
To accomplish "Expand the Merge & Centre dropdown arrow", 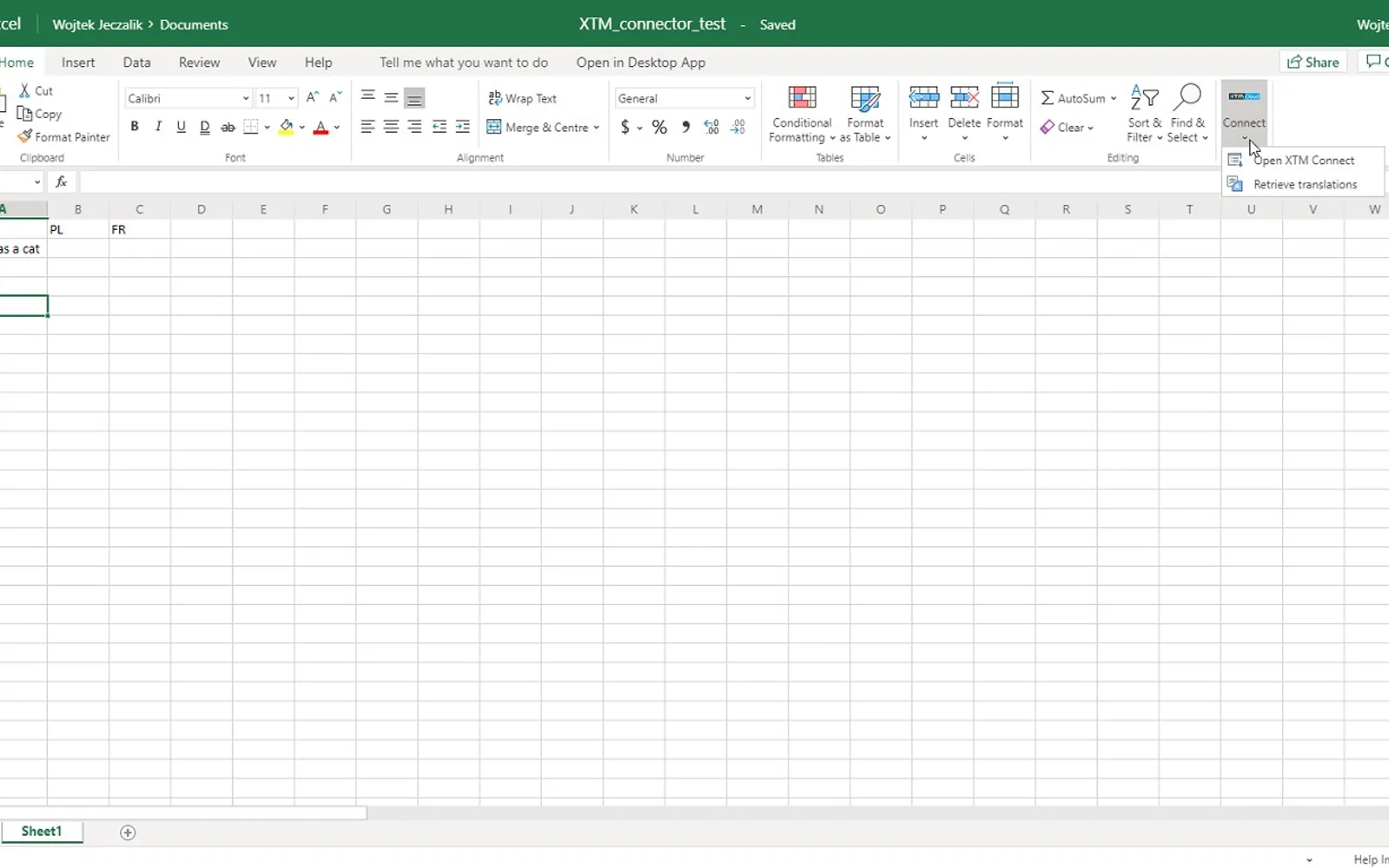I will (596, 128).
